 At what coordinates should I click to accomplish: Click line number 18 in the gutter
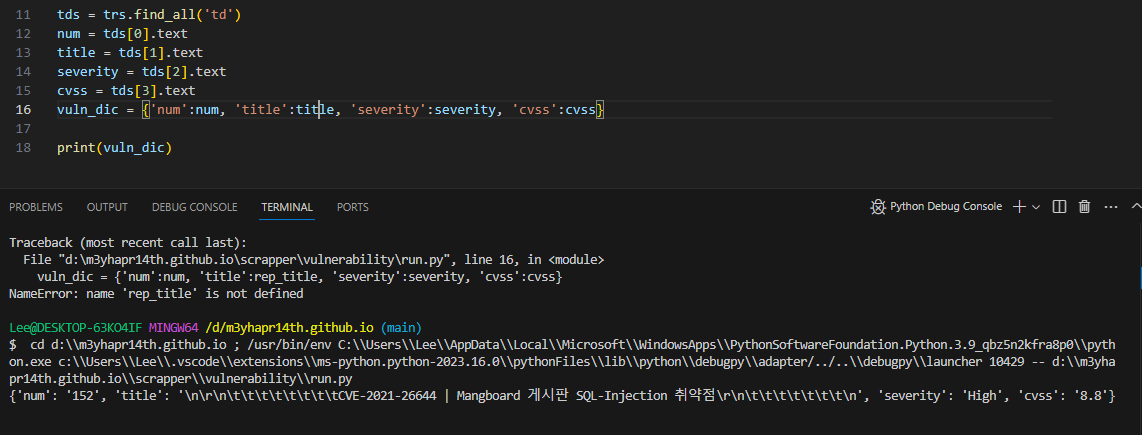tap(23, 147)
